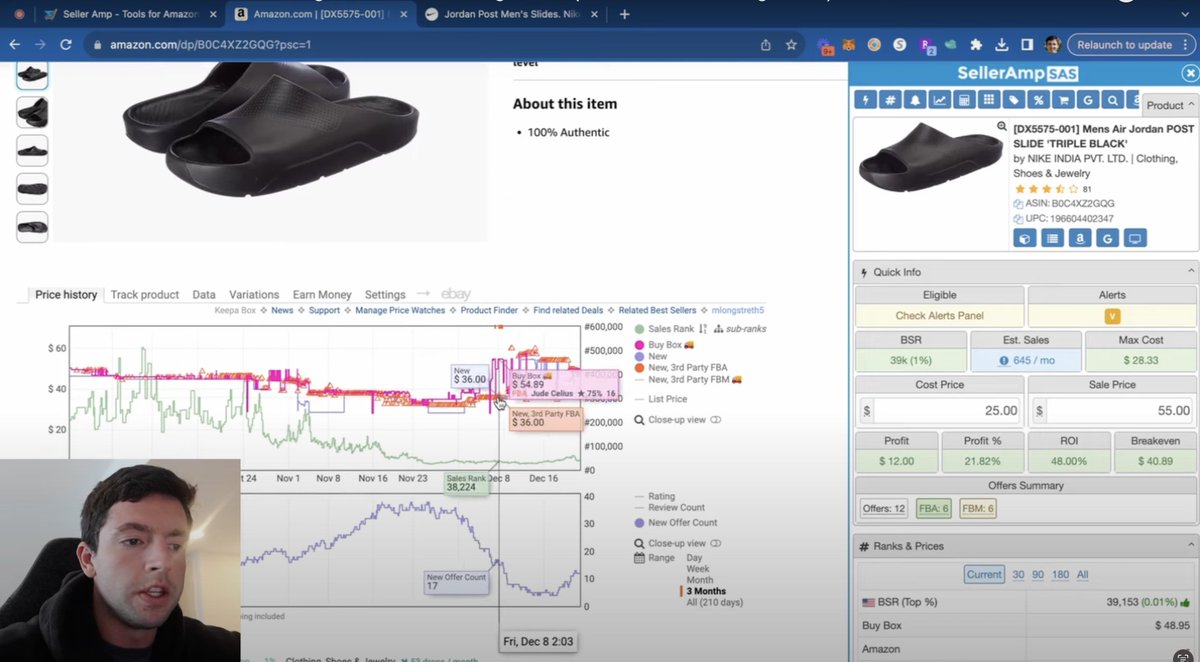This screenshot has width=1200, height=662.
Task: Bookmark this page with the star icon
Action: pos(791,45)
